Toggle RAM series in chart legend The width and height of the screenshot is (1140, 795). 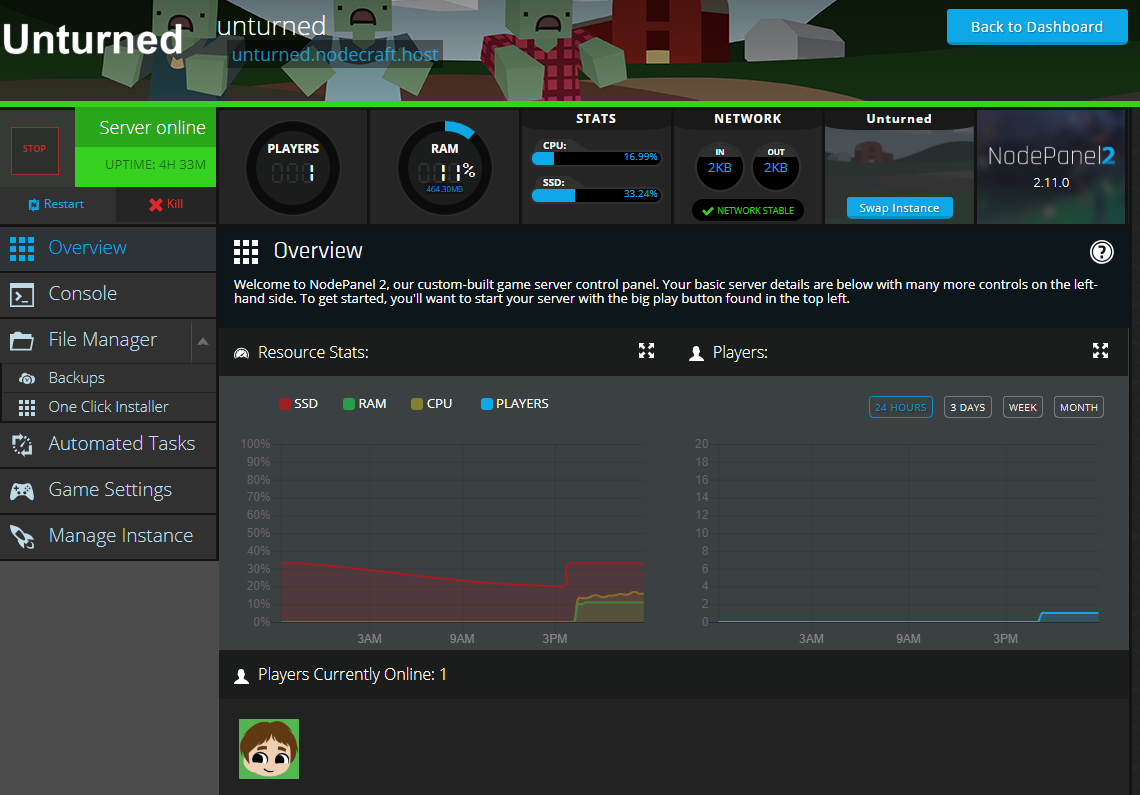pos(364,404)
